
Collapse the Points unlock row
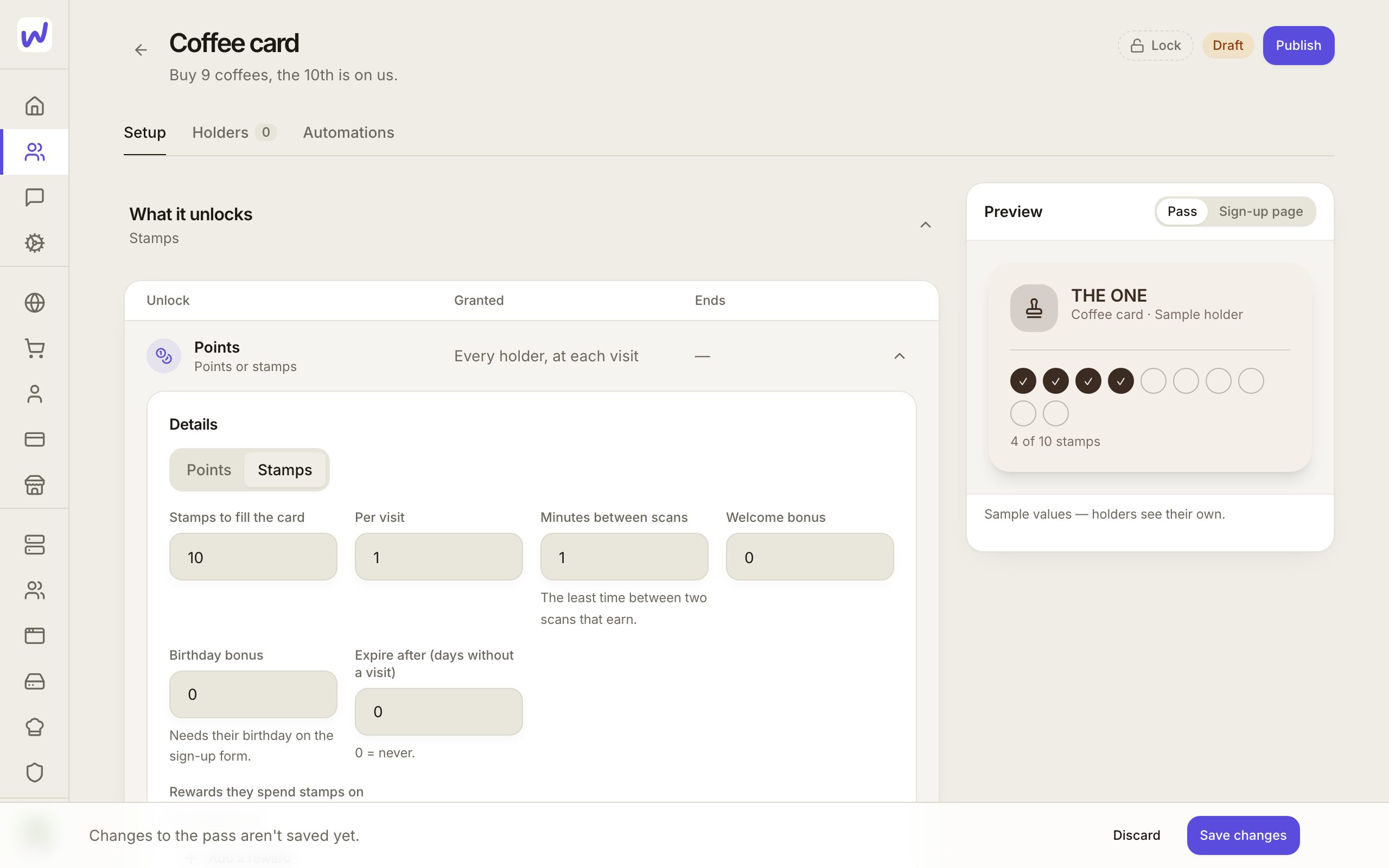900,356
